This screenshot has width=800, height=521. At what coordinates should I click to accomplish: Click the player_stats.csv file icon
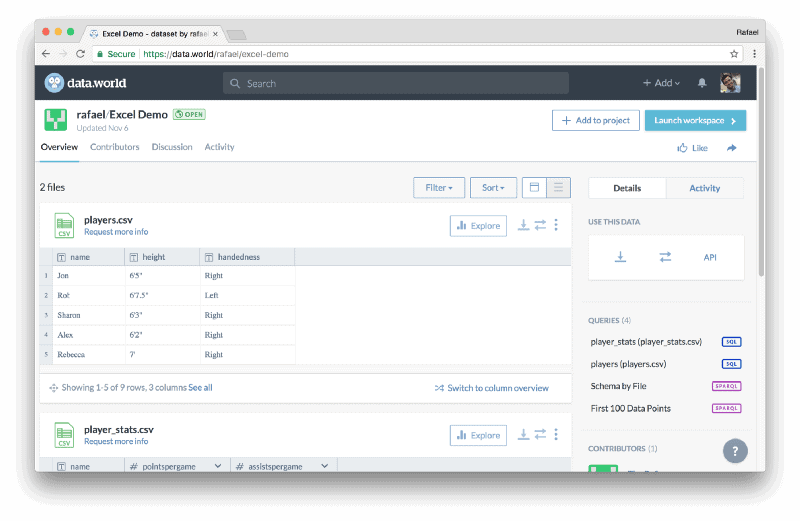64,435
